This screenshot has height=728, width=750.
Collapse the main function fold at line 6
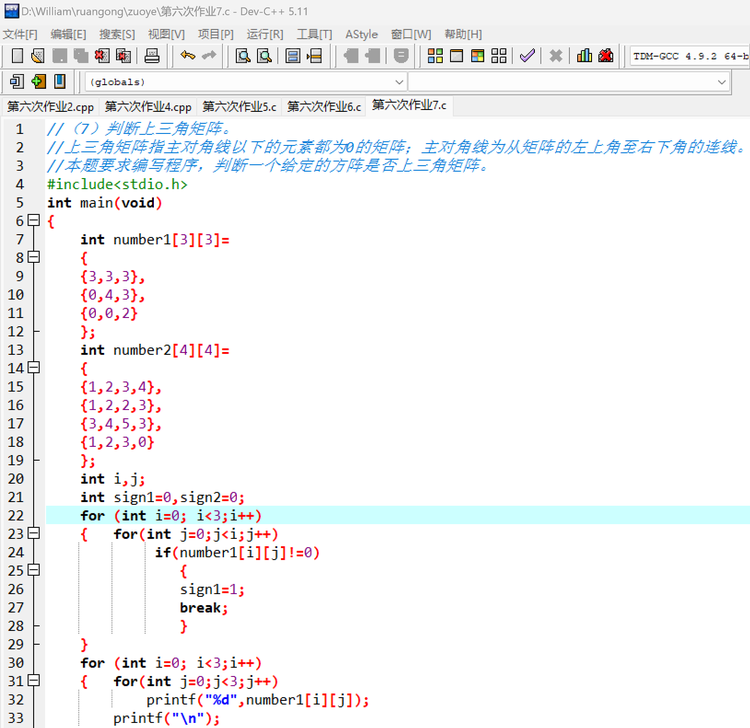[33, 220]
